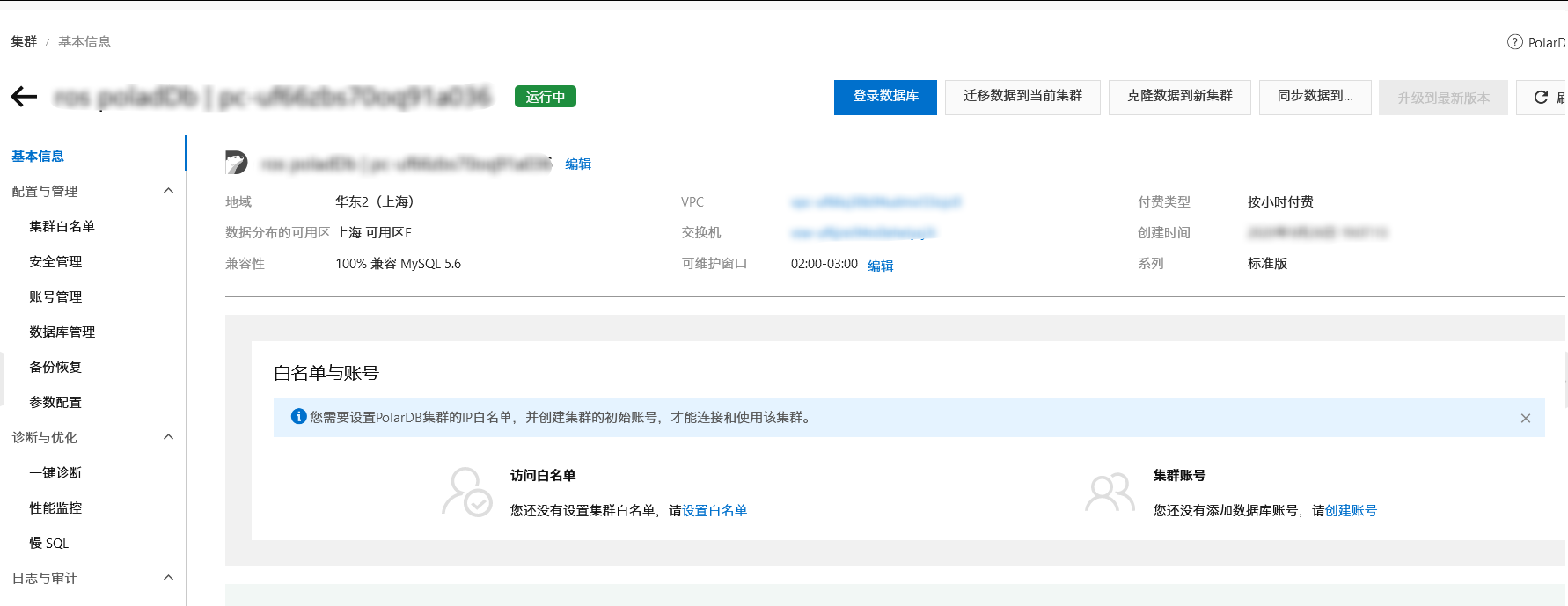The height and width of the screenshot is (606, 1568).
Task: Go back using the left arrow icon
Action: click(x=24, y=97)
